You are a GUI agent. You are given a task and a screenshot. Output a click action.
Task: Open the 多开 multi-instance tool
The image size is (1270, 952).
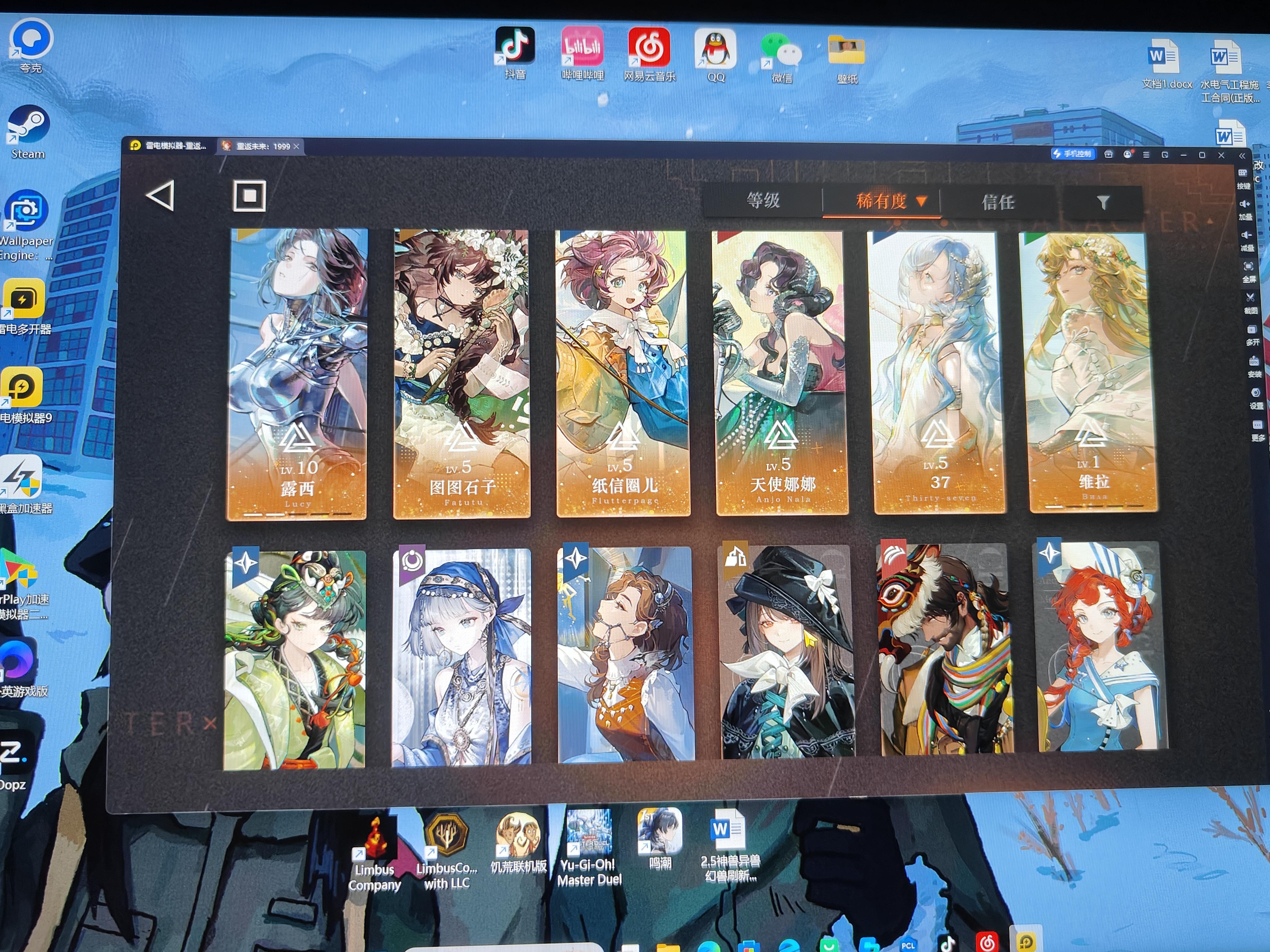pyautogui.click(x=1252, y=335)
